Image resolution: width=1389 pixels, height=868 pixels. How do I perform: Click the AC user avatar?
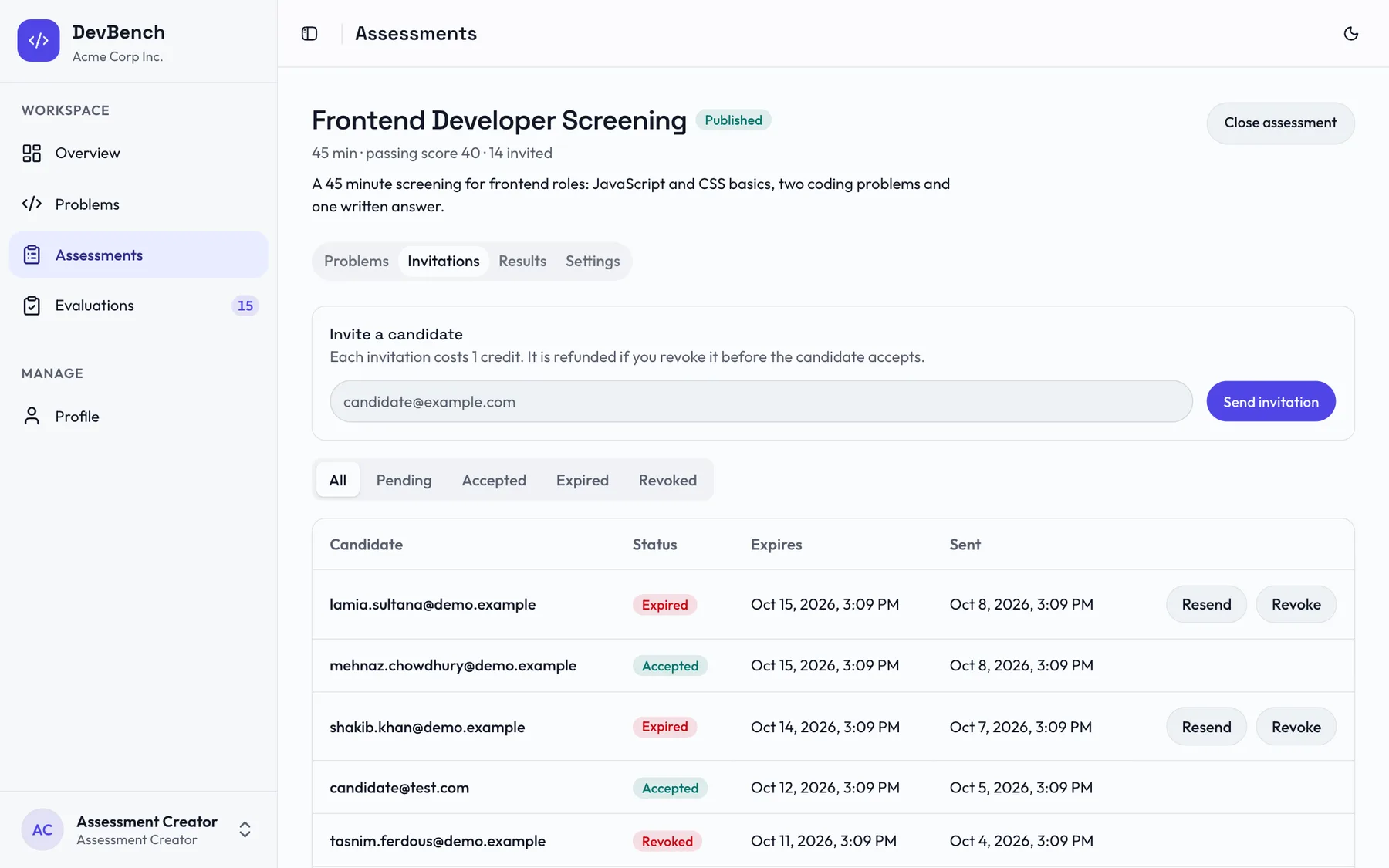tap(42, 829)
